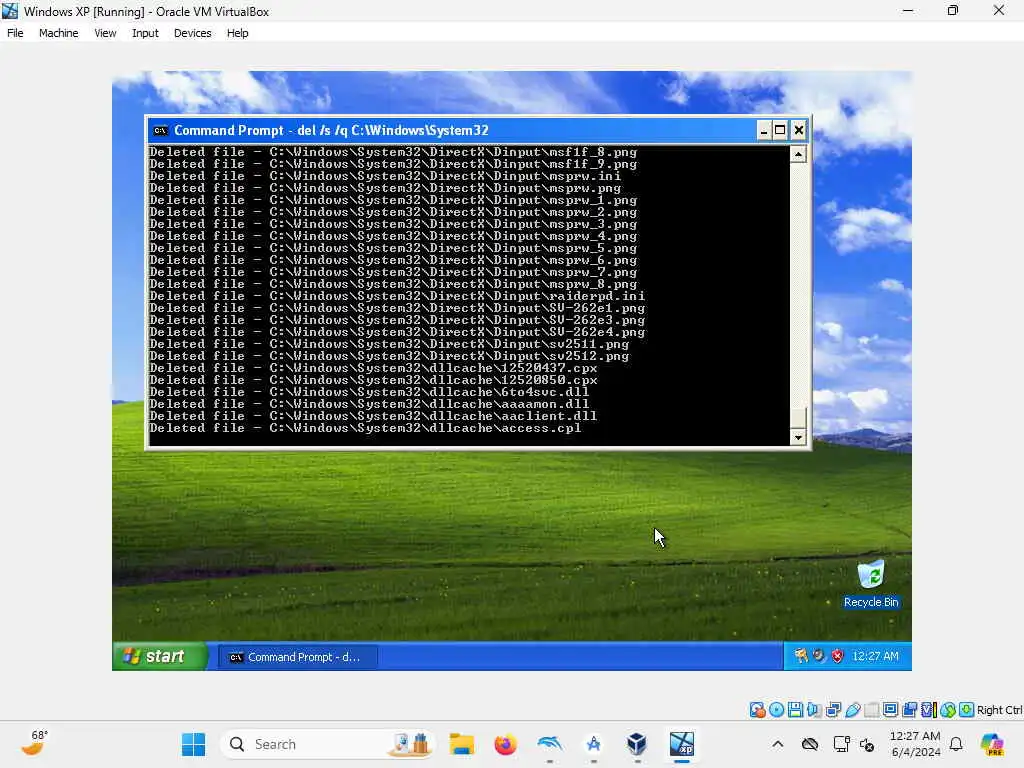Click the muted speaker tray icon
Viewport: 1024px width, 768px height.
click(x=867, y=744)
